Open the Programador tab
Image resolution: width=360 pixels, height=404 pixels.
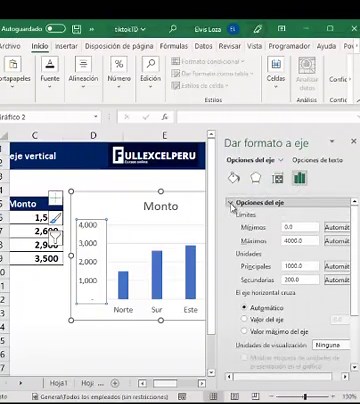(289, 46)
